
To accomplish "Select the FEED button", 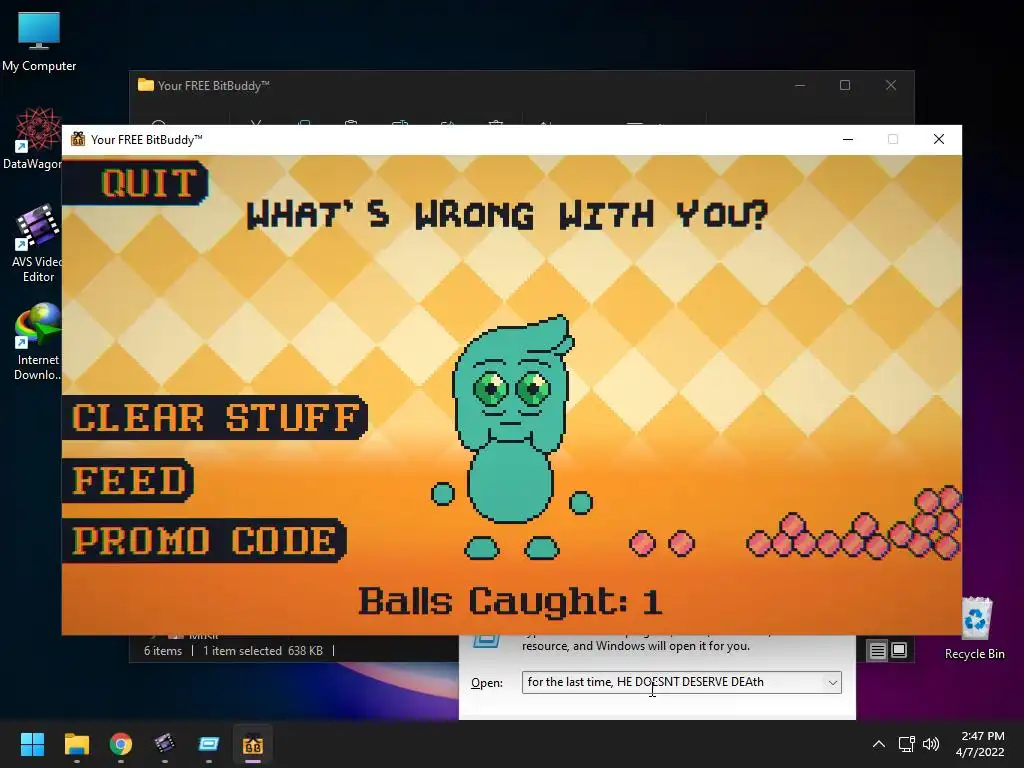I will (129, 481).
